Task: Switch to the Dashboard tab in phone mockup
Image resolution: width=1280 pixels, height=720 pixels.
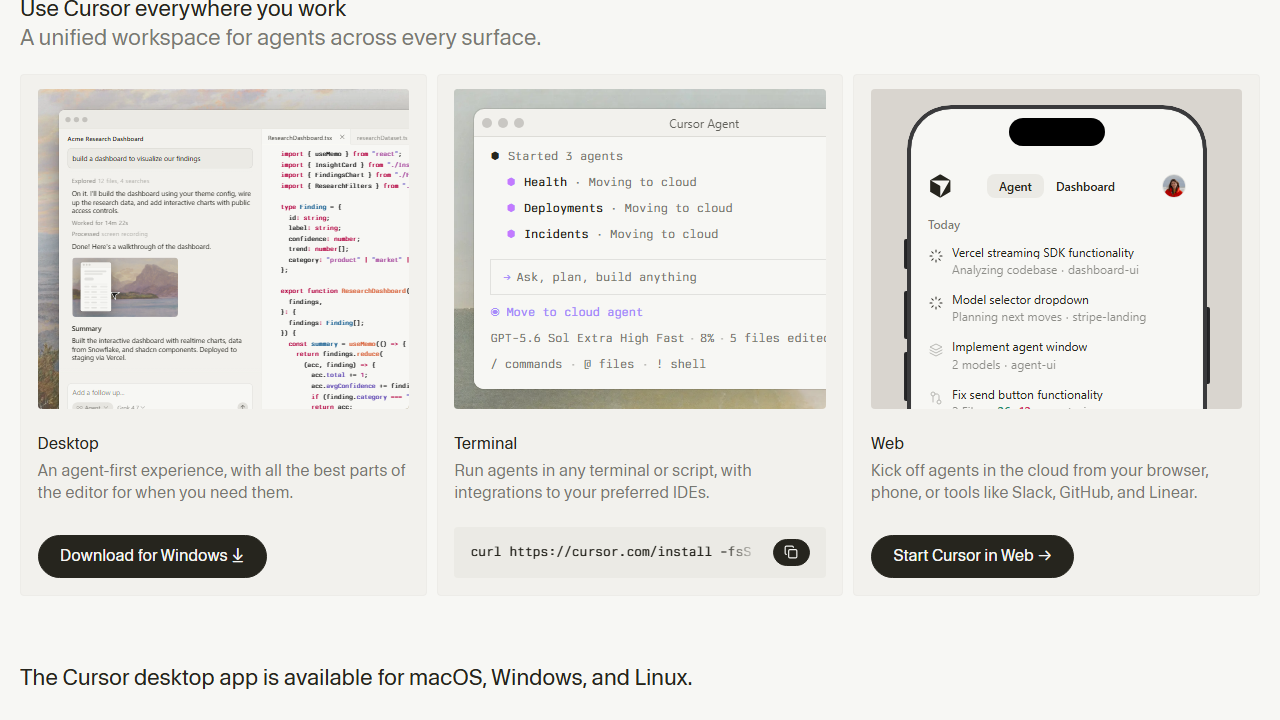Action: tap(1085, 187)
